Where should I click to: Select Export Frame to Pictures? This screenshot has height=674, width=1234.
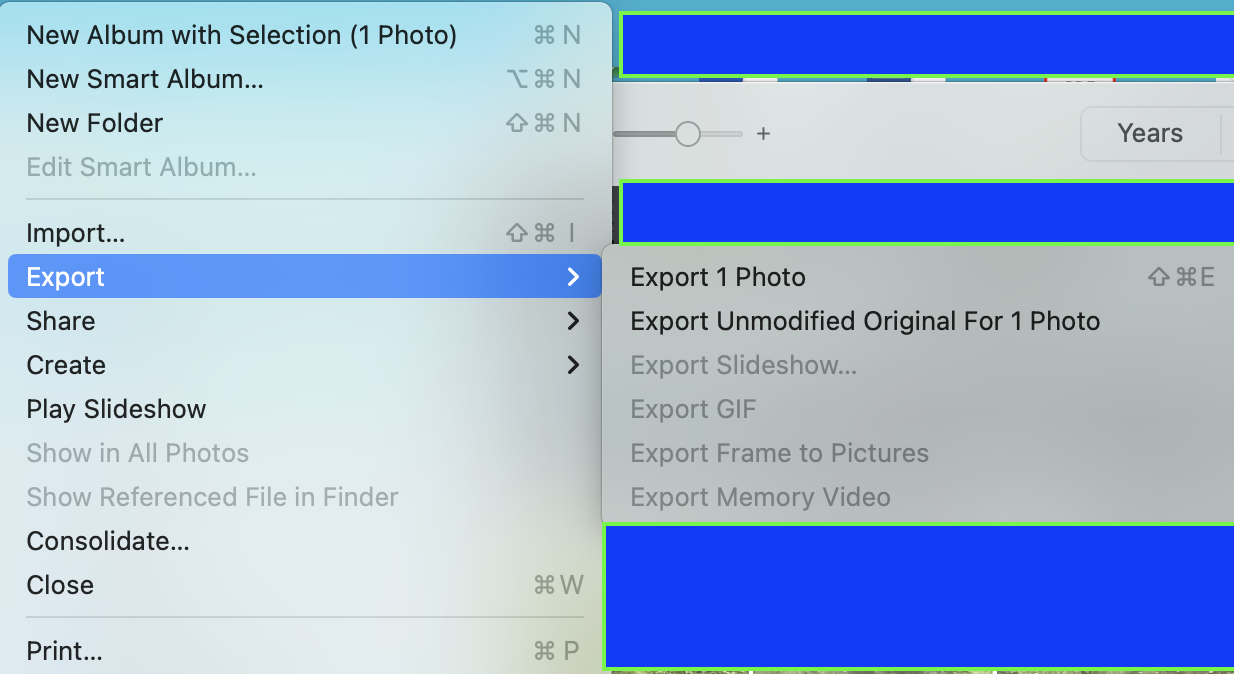779,453
